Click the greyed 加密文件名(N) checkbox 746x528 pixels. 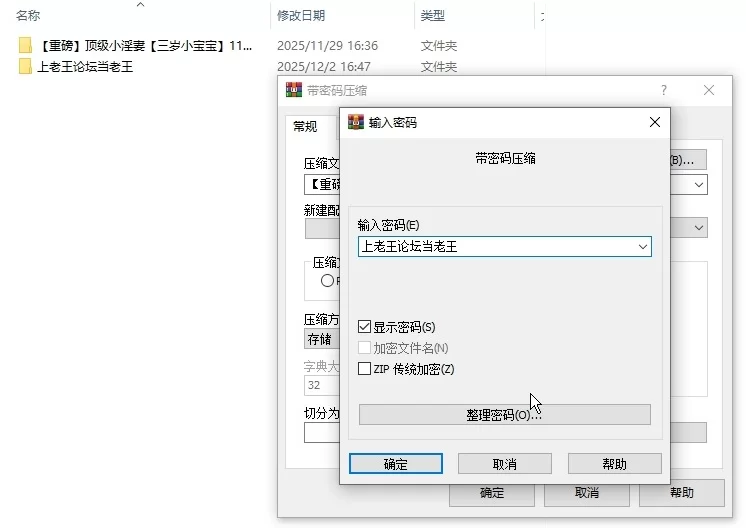[x=364, y=348]
